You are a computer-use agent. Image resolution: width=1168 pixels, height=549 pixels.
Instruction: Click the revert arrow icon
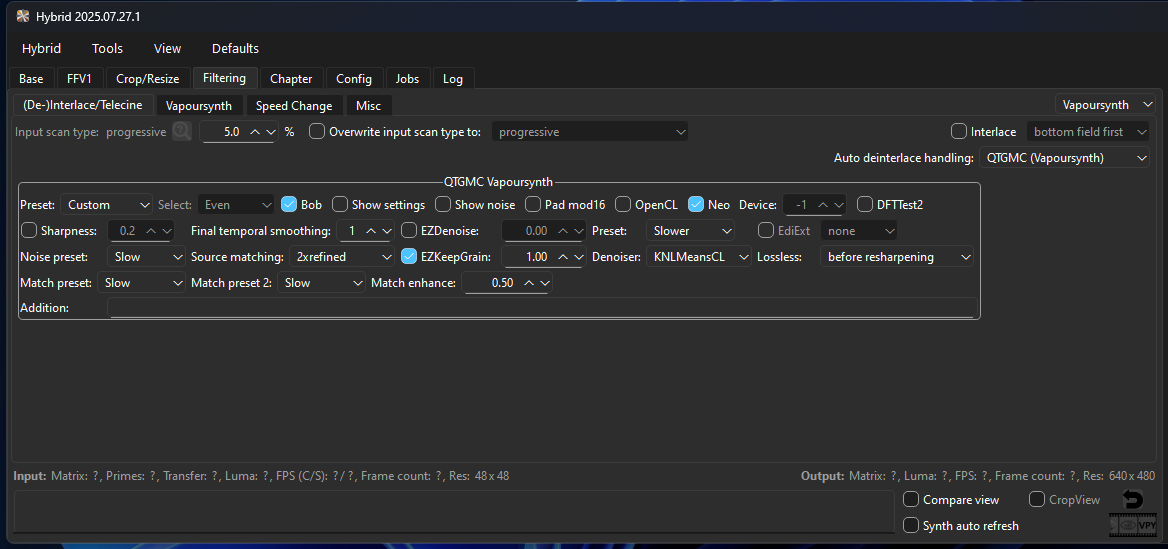coord(1132,499)
